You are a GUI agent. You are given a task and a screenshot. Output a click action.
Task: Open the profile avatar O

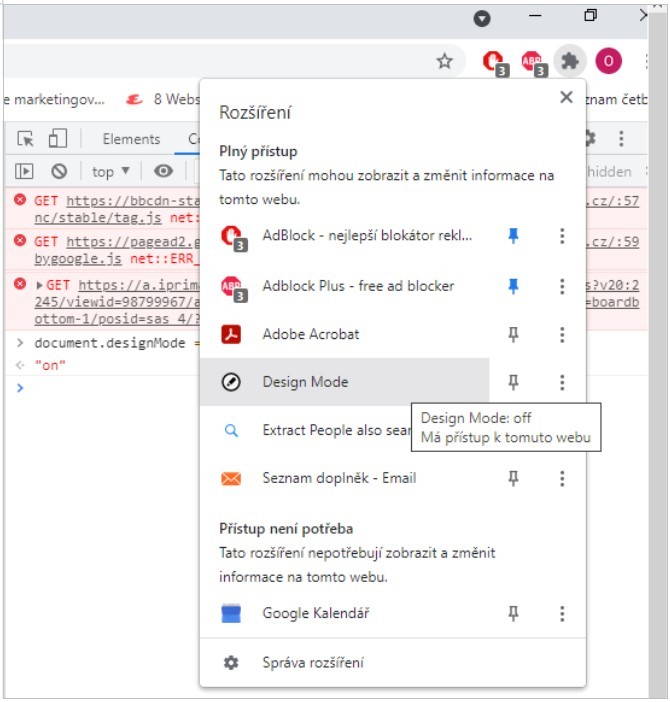coord(608,61)
